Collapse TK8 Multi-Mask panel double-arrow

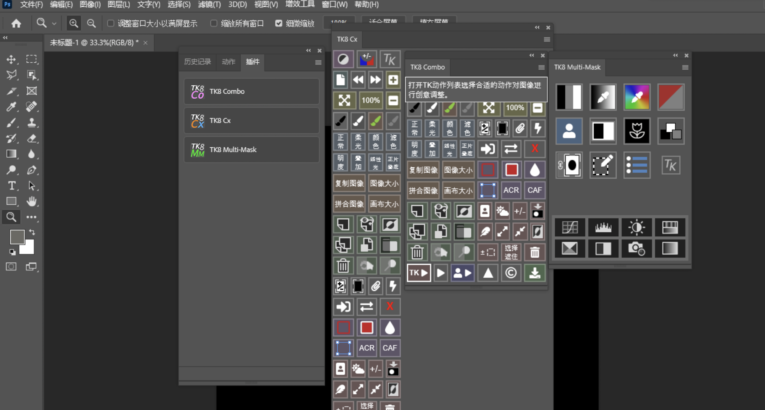tap(675, 56)
